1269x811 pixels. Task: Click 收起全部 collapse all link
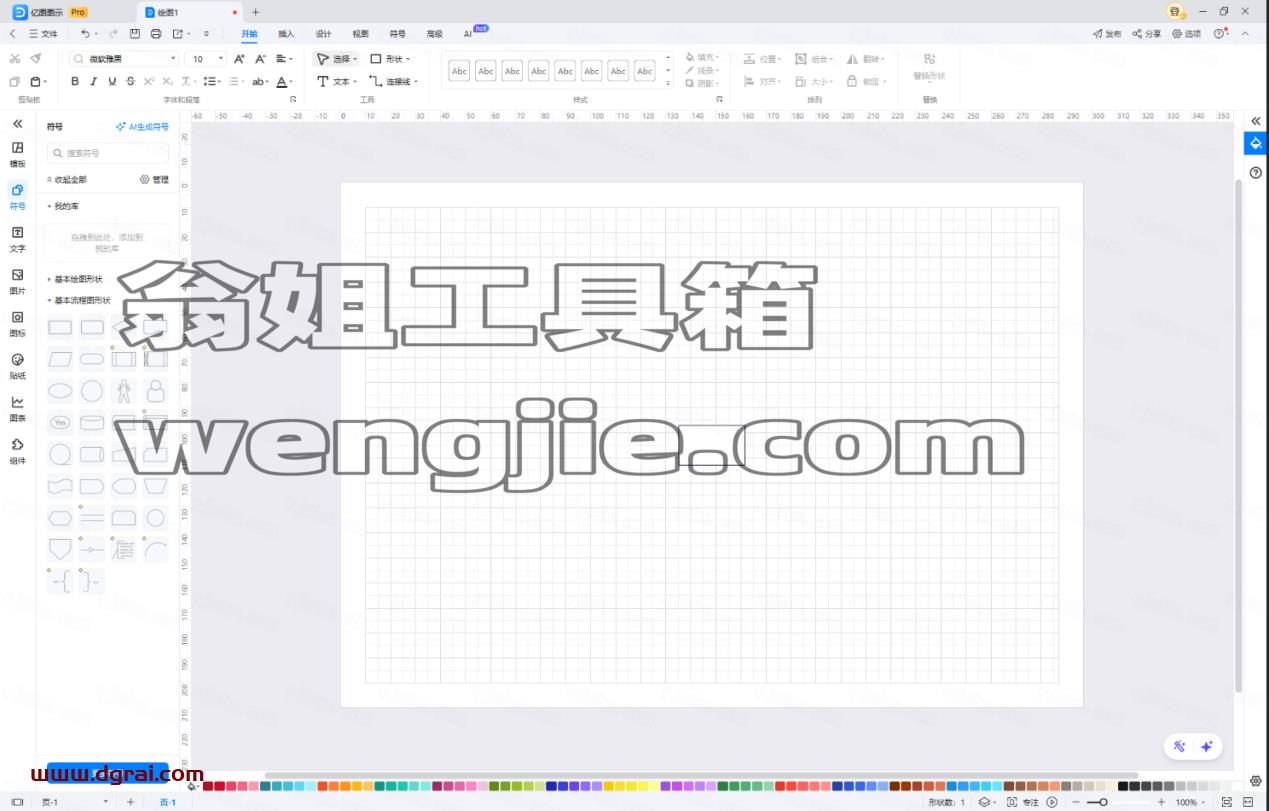coord(66,180)
